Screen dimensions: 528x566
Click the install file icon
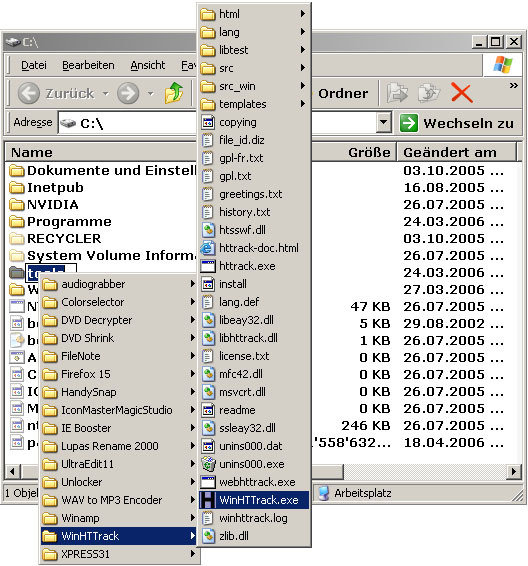[x=208, y=284]
